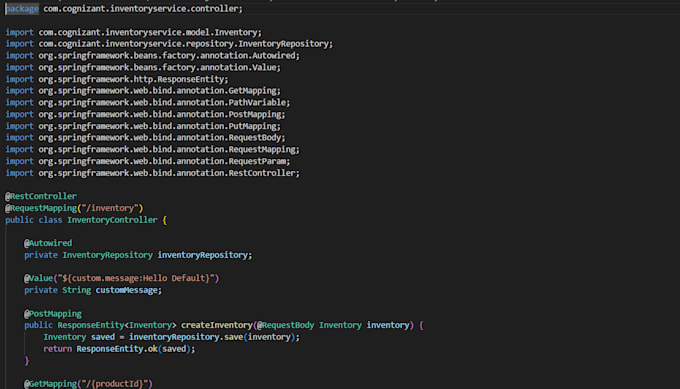Click the @Value custom.message annotation
The image size is (680, 389).
click(x=122, y=278)
